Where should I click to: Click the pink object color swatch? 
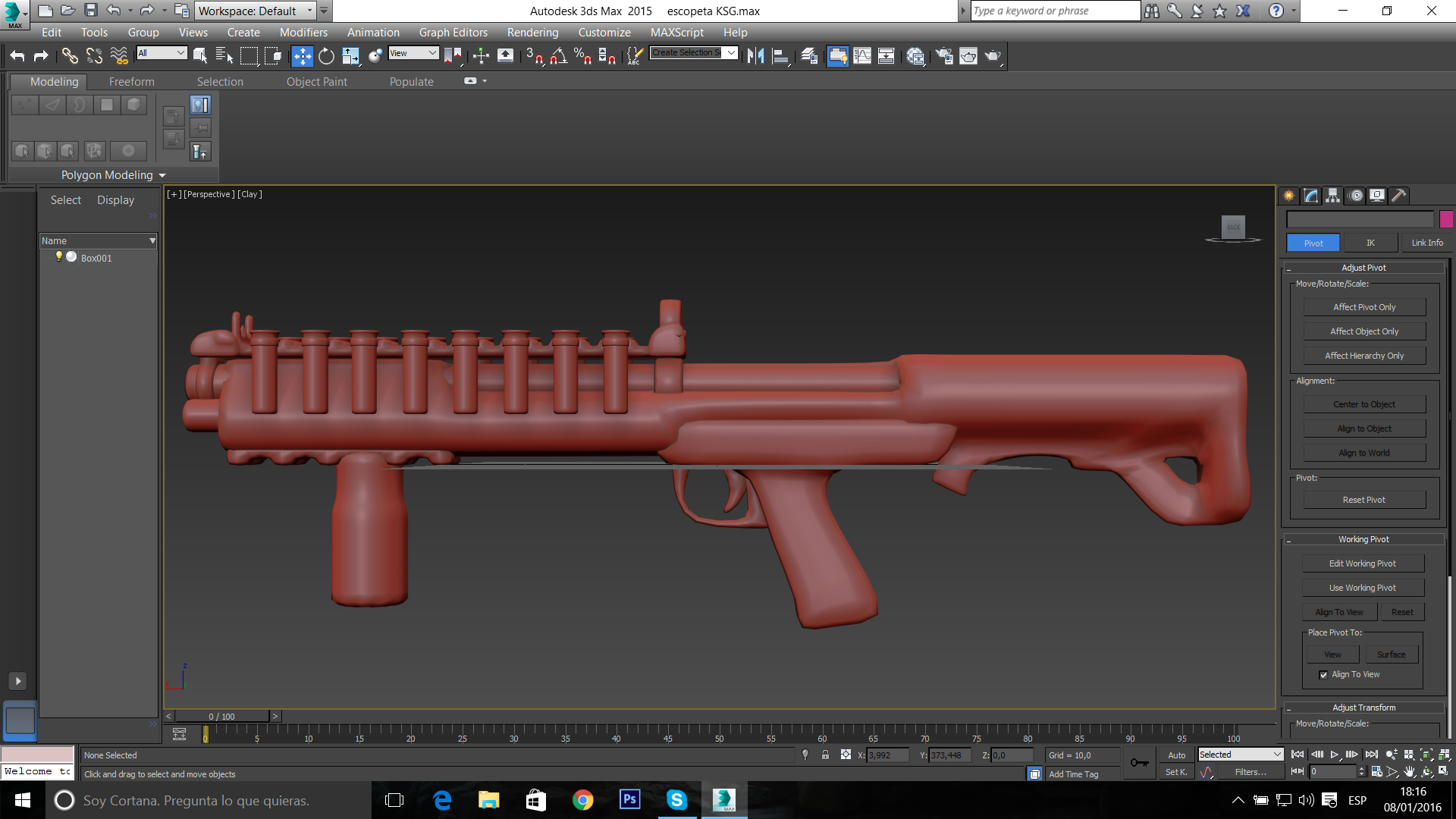point(1446,219)
